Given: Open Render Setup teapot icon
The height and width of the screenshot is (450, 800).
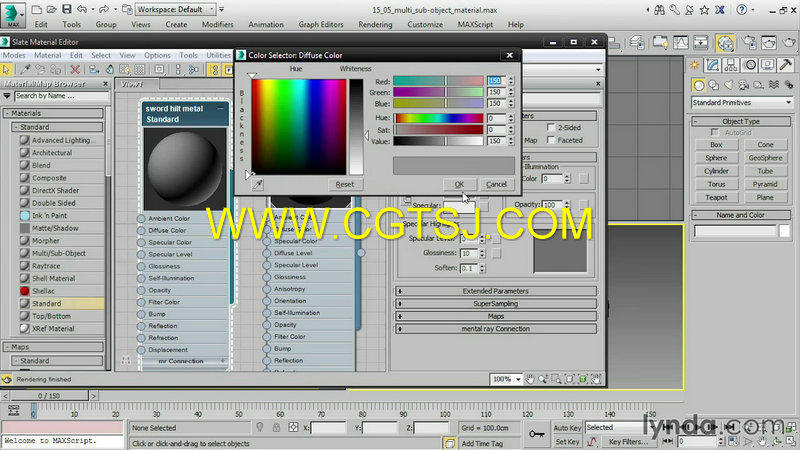Looking at the screenshot, I should (x=749, y=43).
